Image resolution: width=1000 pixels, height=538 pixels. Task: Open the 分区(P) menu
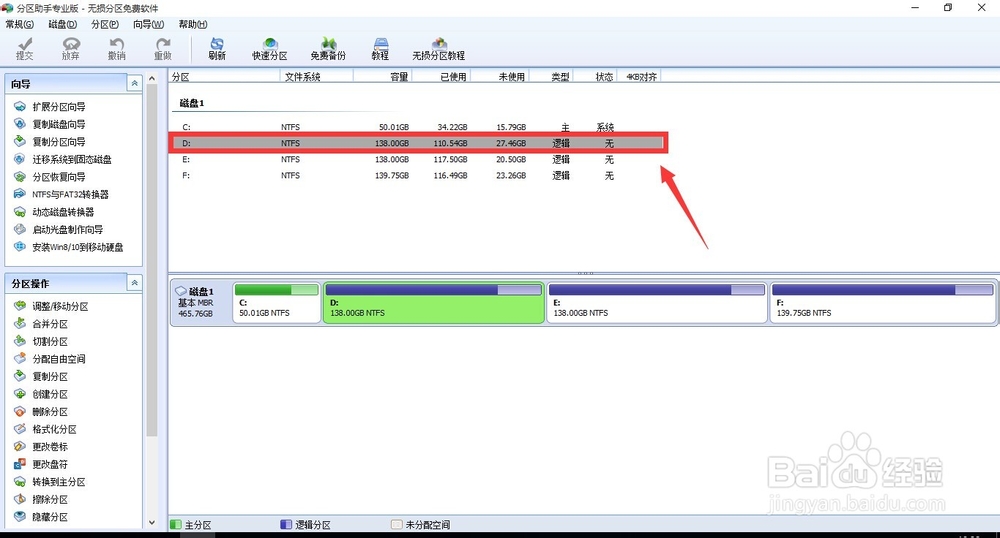[x=105, y=24]
